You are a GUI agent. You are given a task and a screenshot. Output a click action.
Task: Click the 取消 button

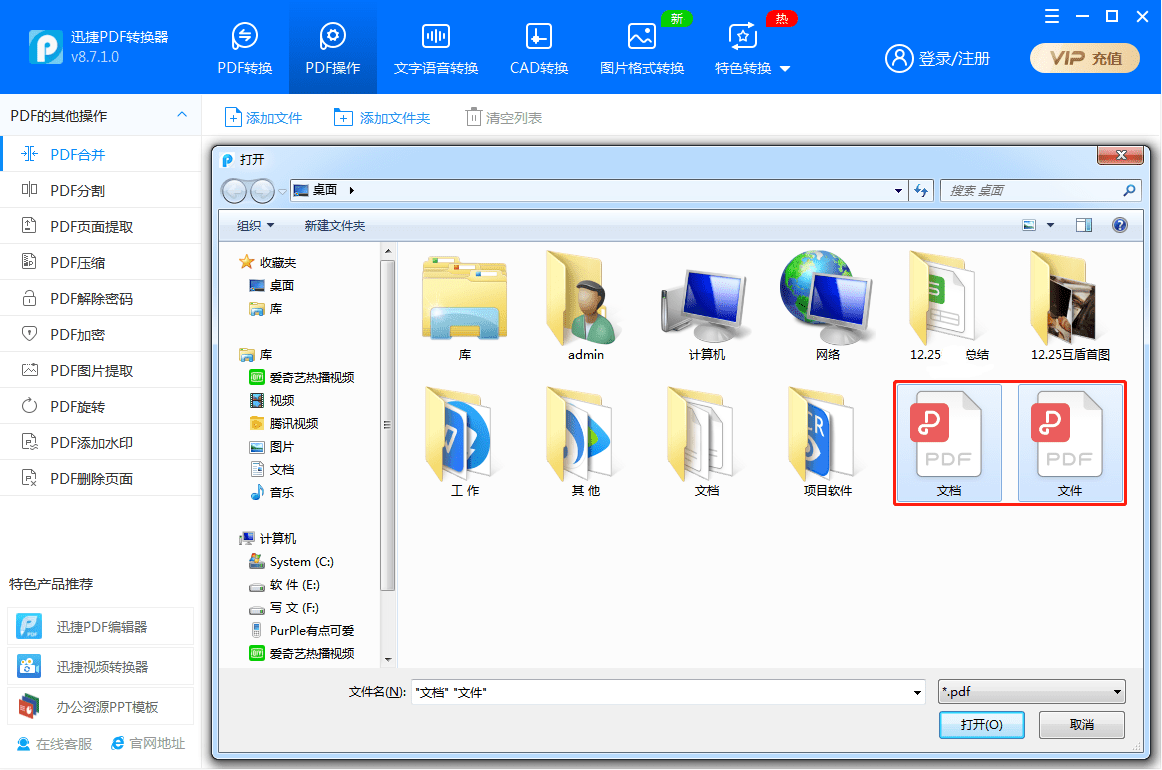[1081, 725]
